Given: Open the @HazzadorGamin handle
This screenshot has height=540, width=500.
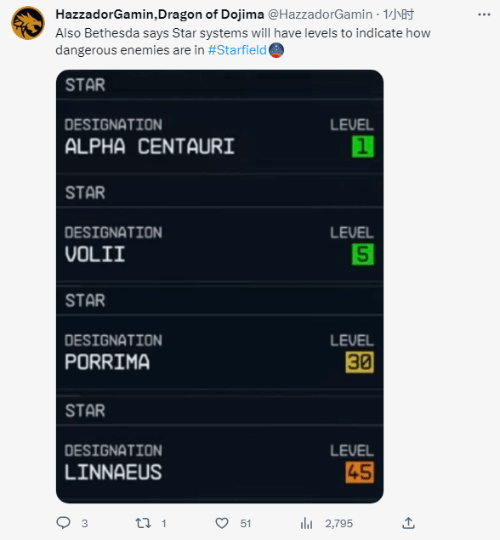Looking at the screenshot, I should 320,14.
